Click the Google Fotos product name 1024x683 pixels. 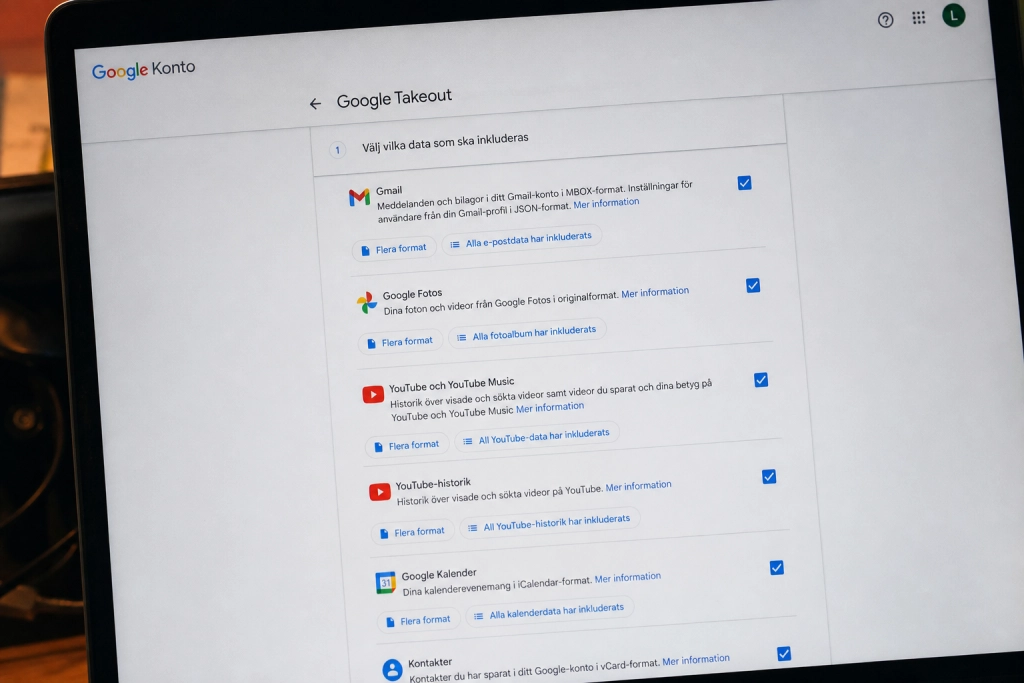pos(412,294)
